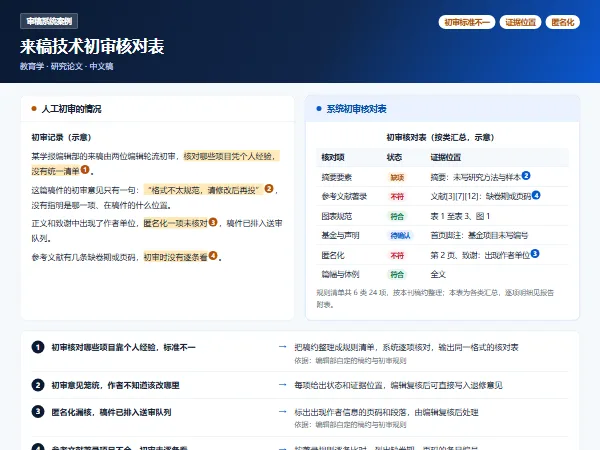Click the arrow before 标出出现作者信息的页码

(x=282, y=412)
